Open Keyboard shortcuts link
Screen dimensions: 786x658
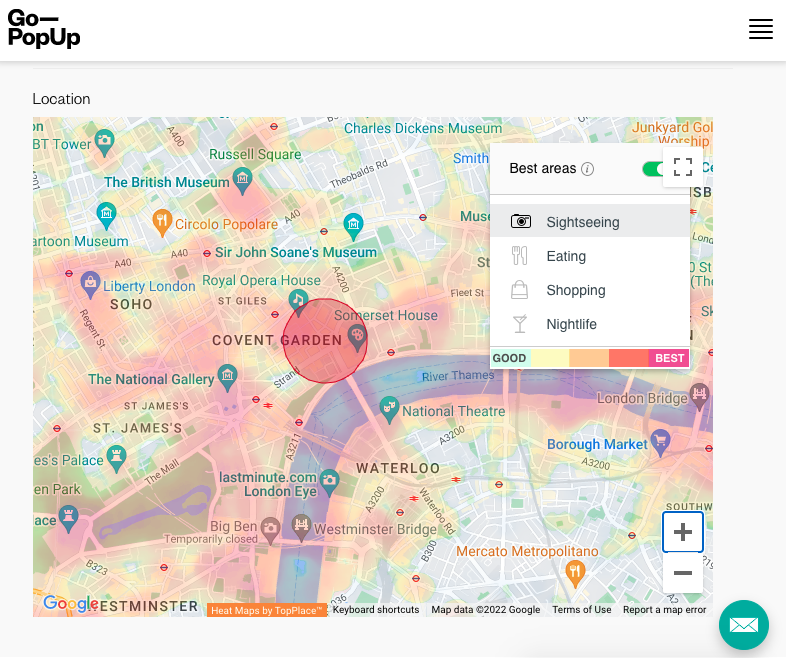(x=376, y=609)
